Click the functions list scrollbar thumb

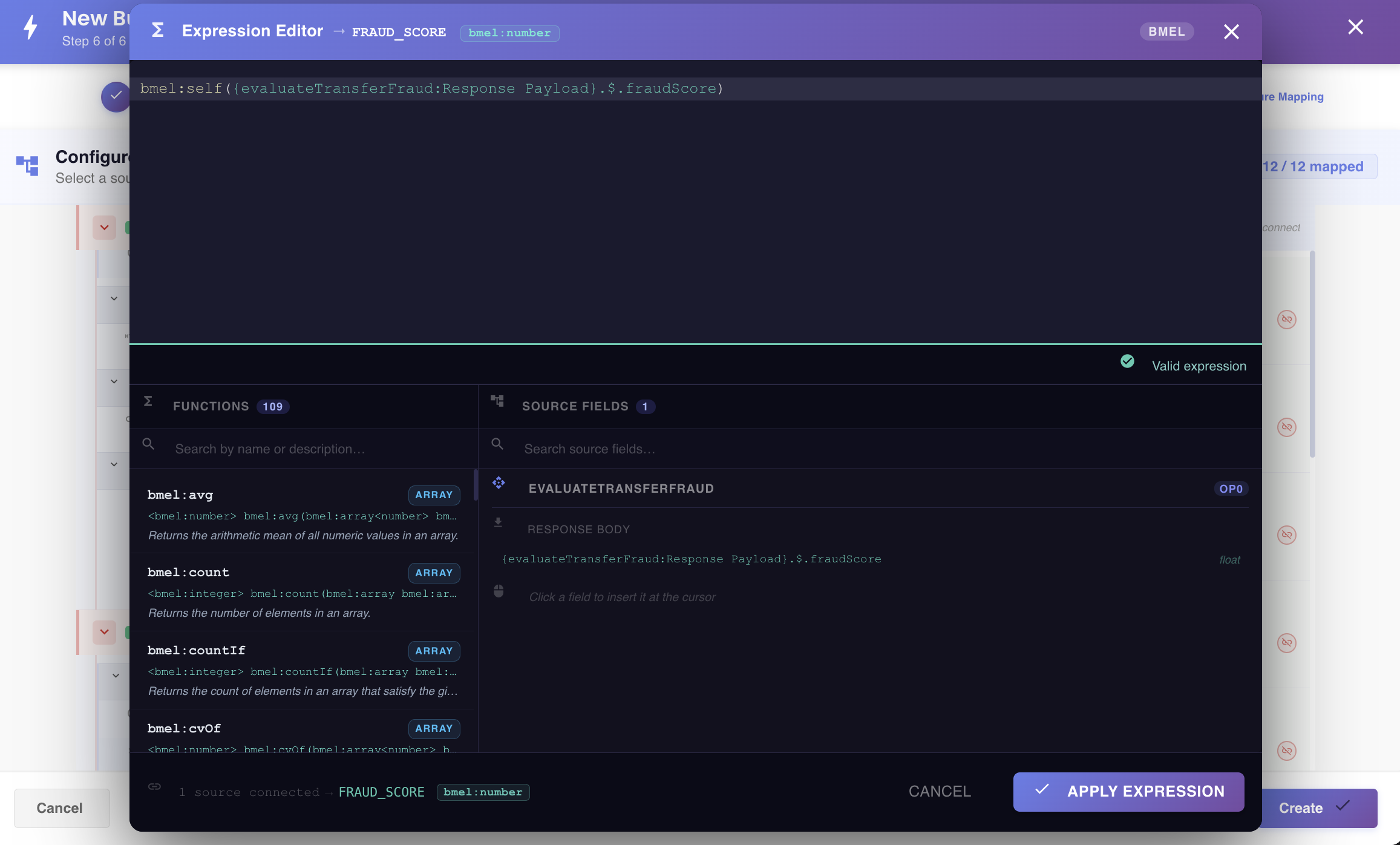click(476, 485)
